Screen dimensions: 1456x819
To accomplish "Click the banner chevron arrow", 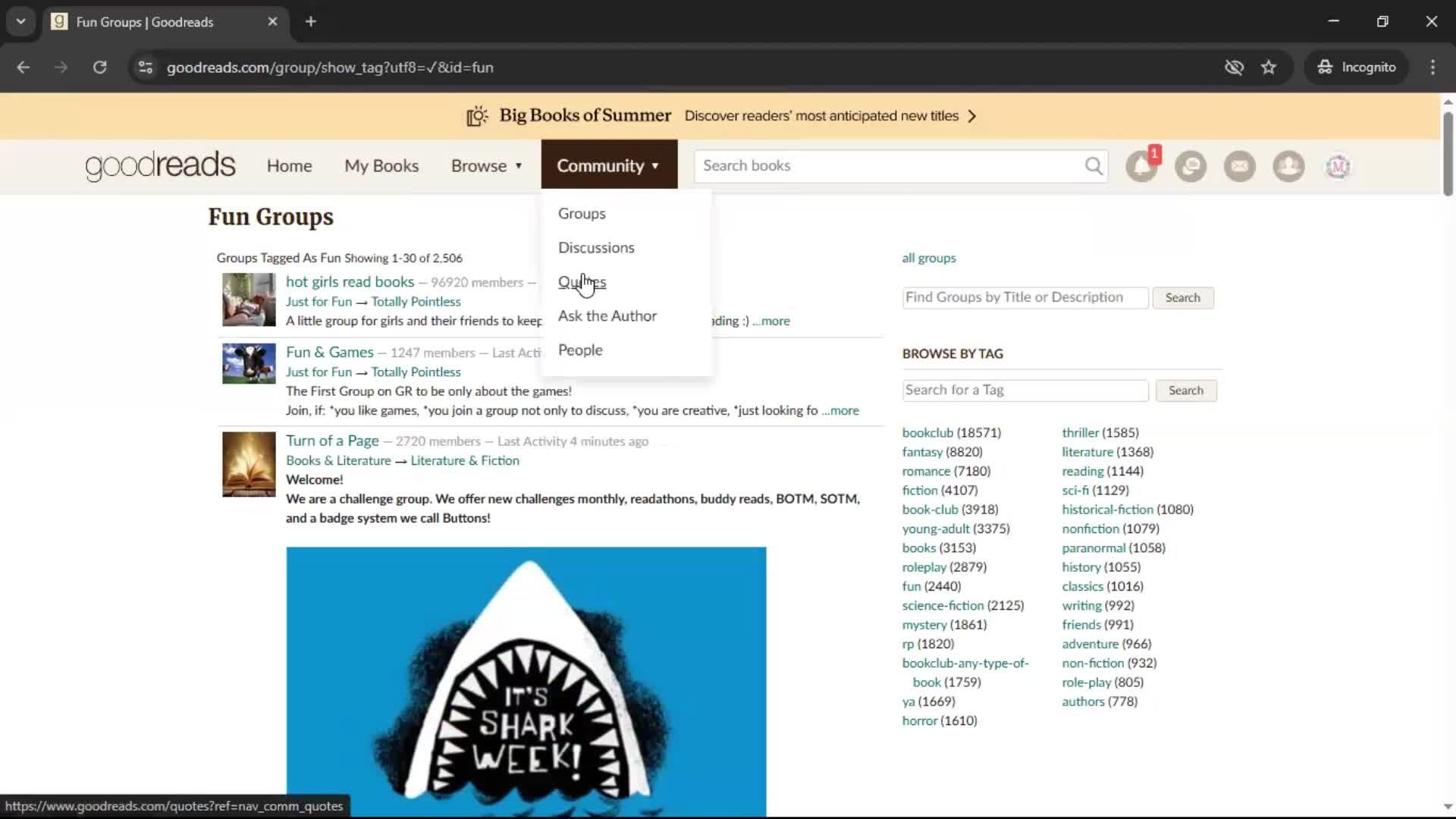I will pos(972,116).
